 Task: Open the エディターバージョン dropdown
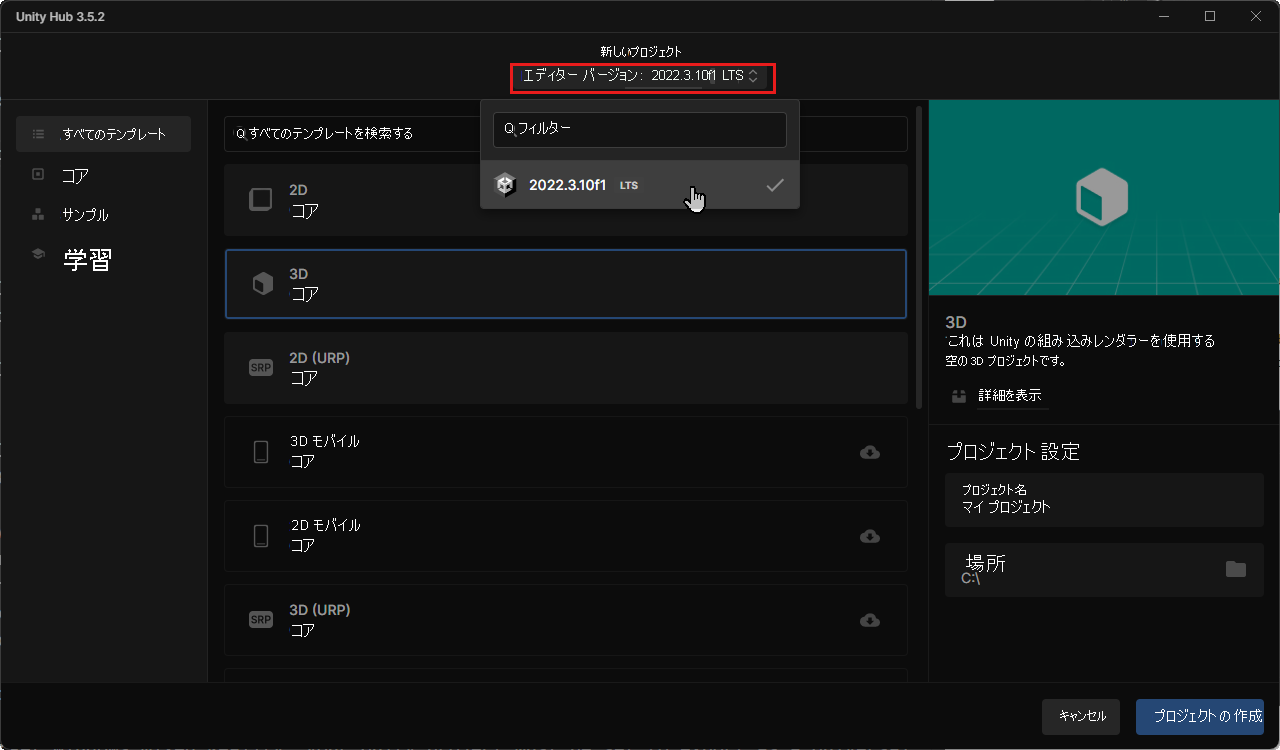643,77
